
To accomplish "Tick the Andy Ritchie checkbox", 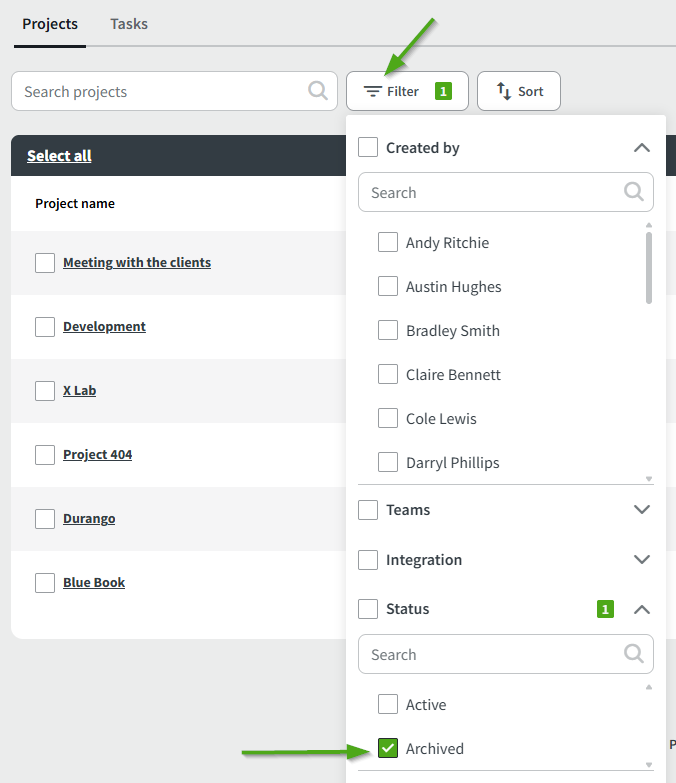I will click(388, 242).
